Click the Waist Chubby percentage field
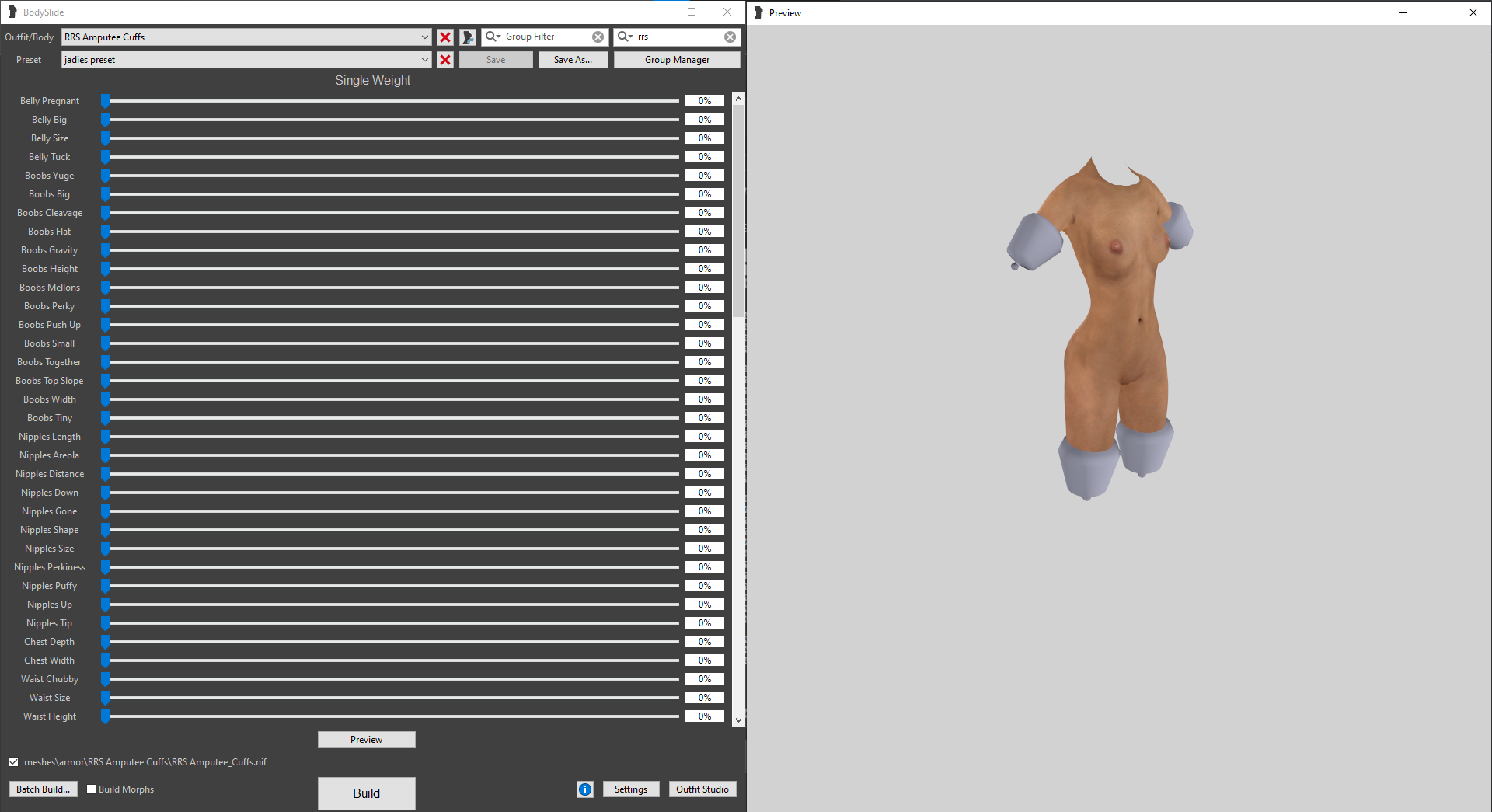This screenshot has height=812, width=1492. pyautogui.click(x=705, y=679)
